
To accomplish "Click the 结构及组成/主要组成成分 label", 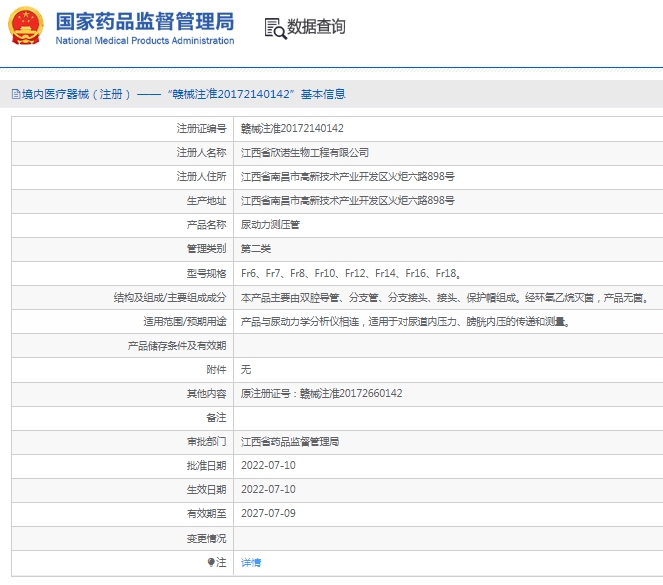I will pos(170,298).
